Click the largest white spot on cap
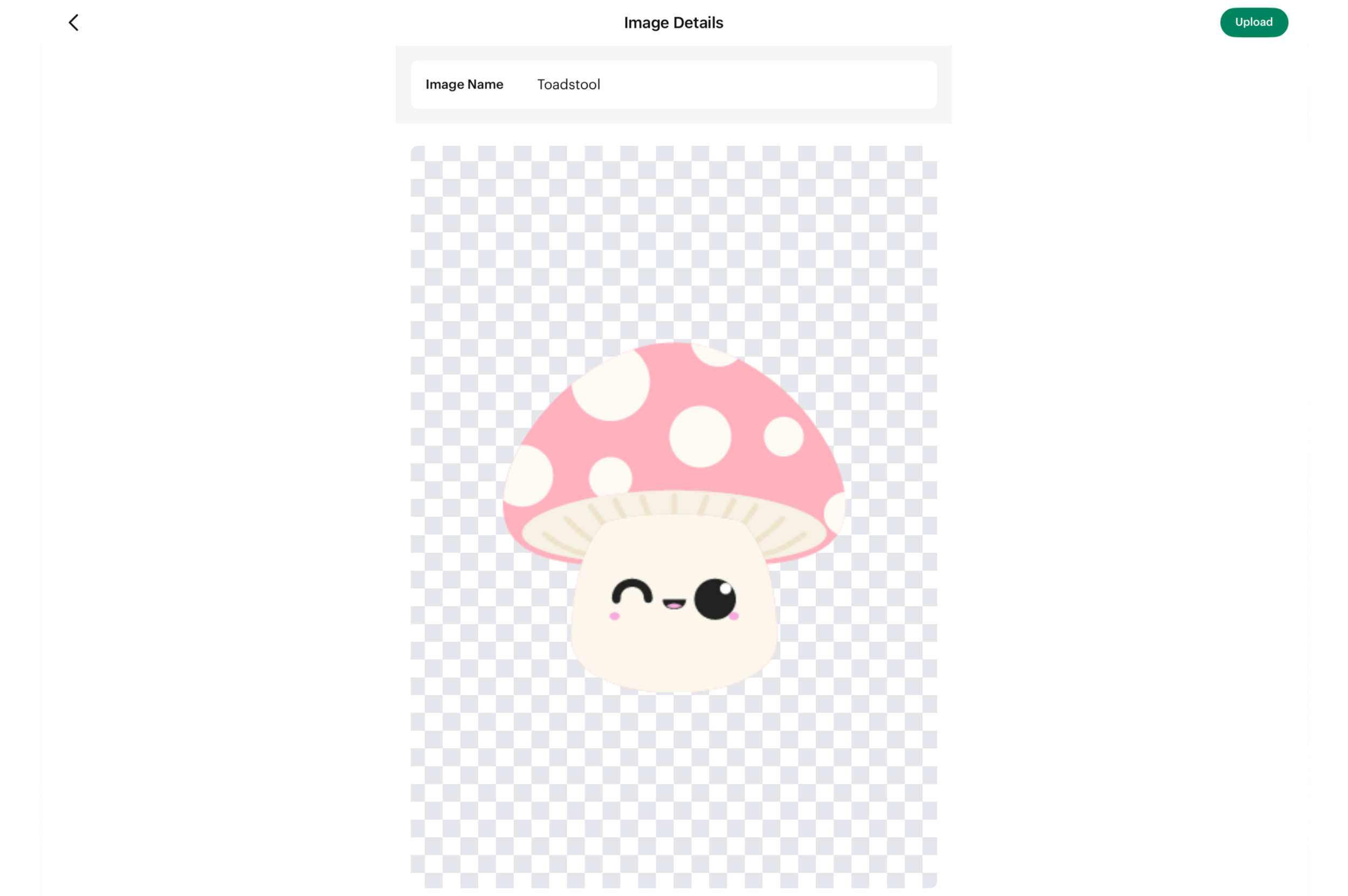The width and height of the screenshot is (1348, 896). click(611, 385)
